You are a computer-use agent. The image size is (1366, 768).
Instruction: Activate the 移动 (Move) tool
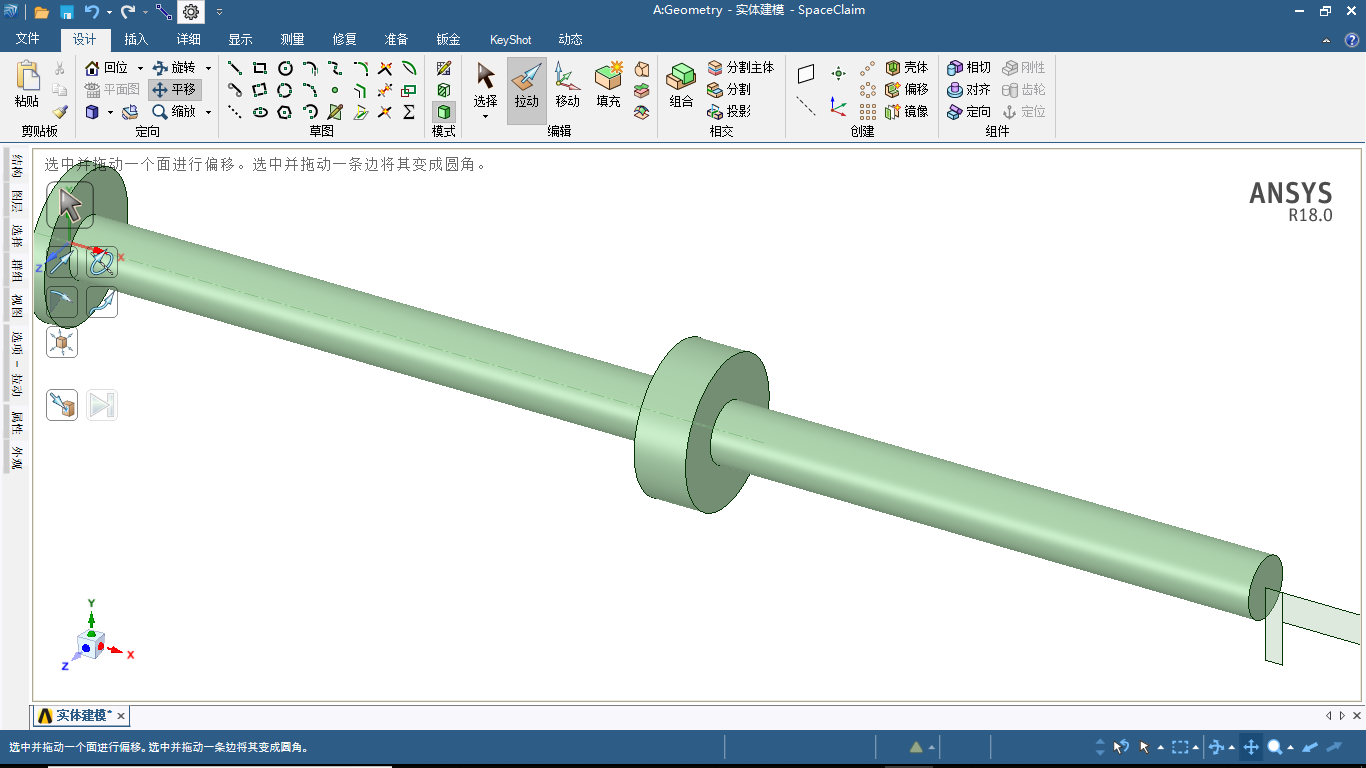(x=567, y=88)
